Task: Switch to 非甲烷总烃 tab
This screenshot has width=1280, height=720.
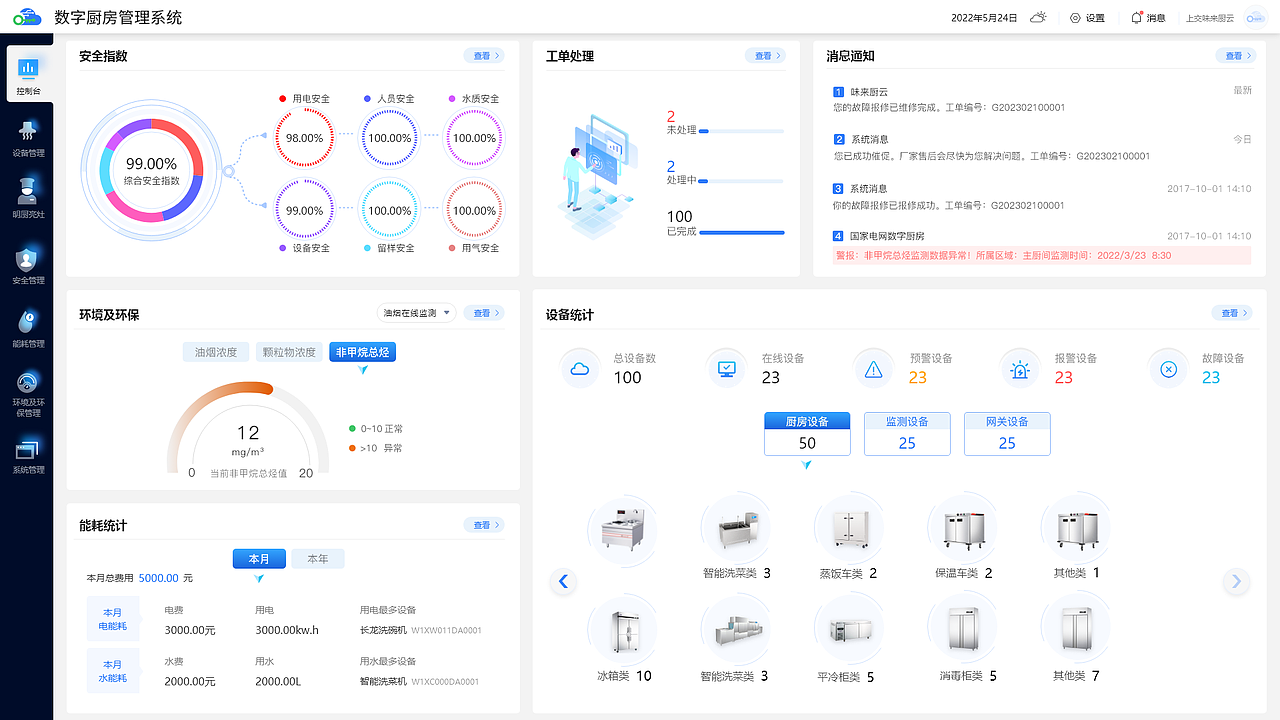Action: pyautogui.click(x=362, y=352)
